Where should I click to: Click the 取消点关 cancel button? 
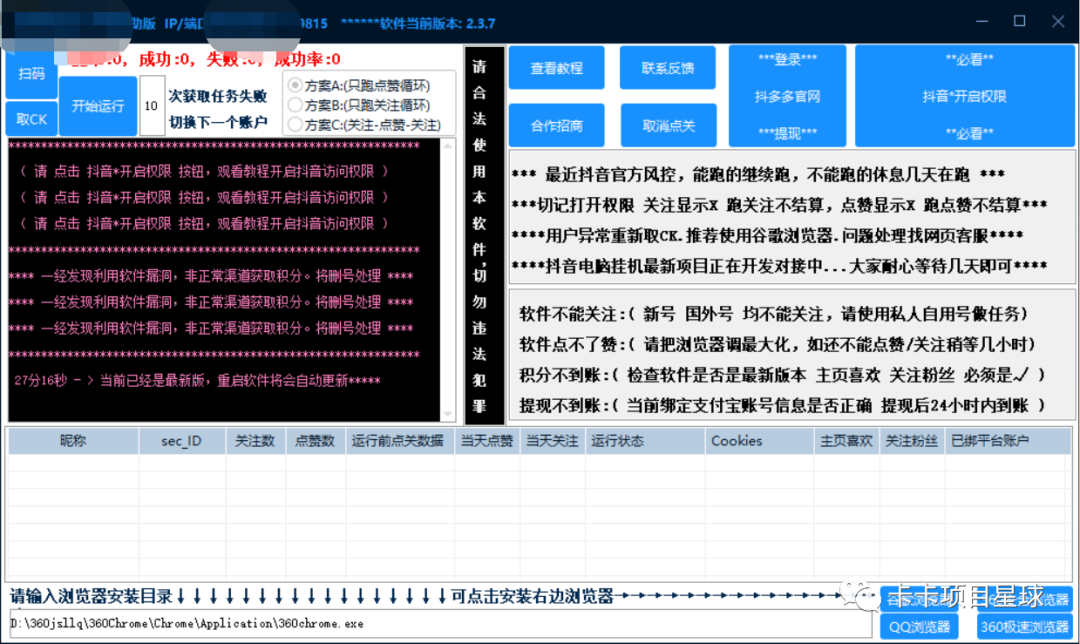[665, 125]
